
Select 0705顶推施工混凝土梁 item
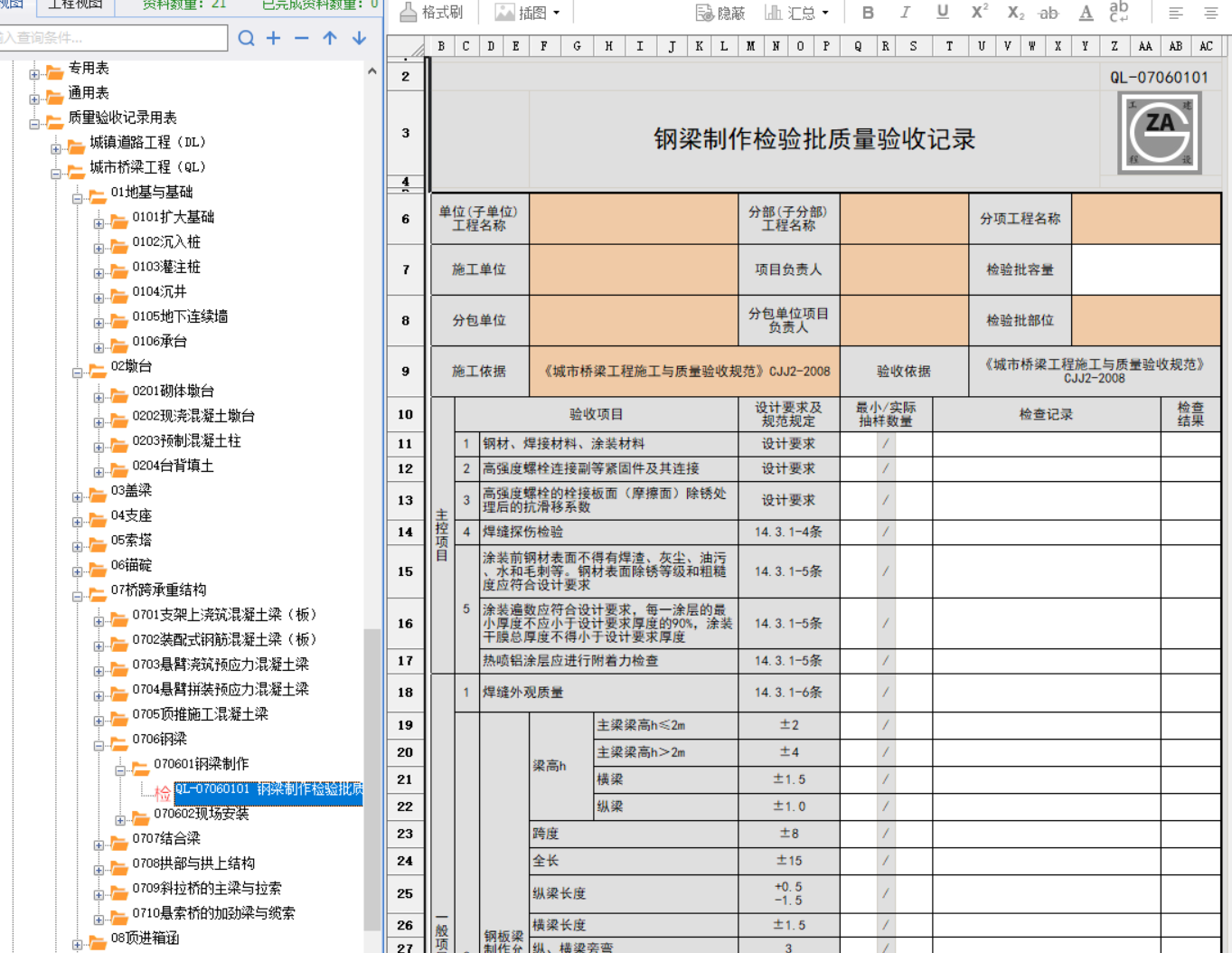tap(200, 714)
